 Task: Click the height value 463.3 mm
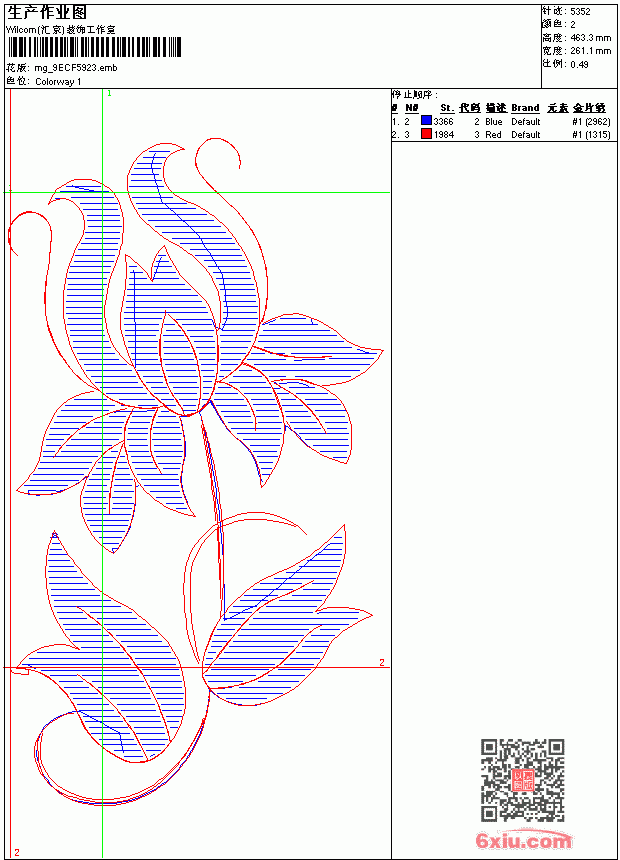590,38
